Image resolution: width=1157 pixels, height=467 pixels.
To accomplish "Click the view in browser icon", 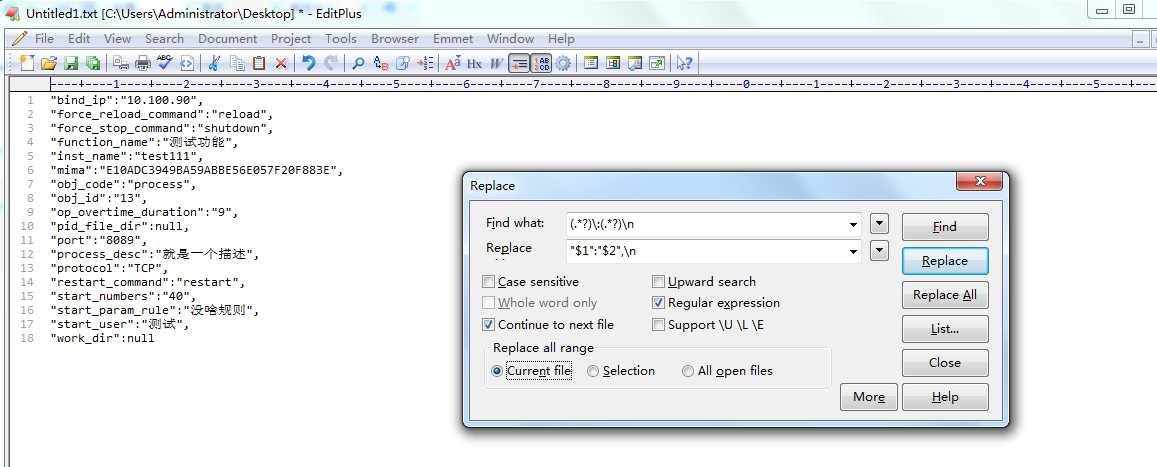I will 187,63.
